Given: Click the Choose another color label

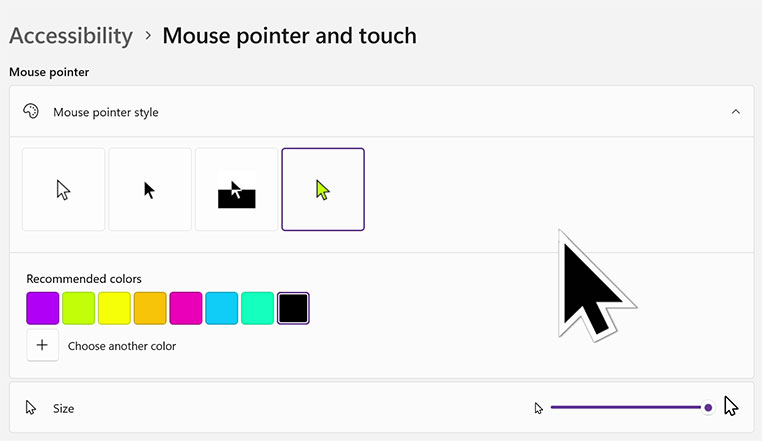Looking at the screenshot, I should (x=122, y=346).
